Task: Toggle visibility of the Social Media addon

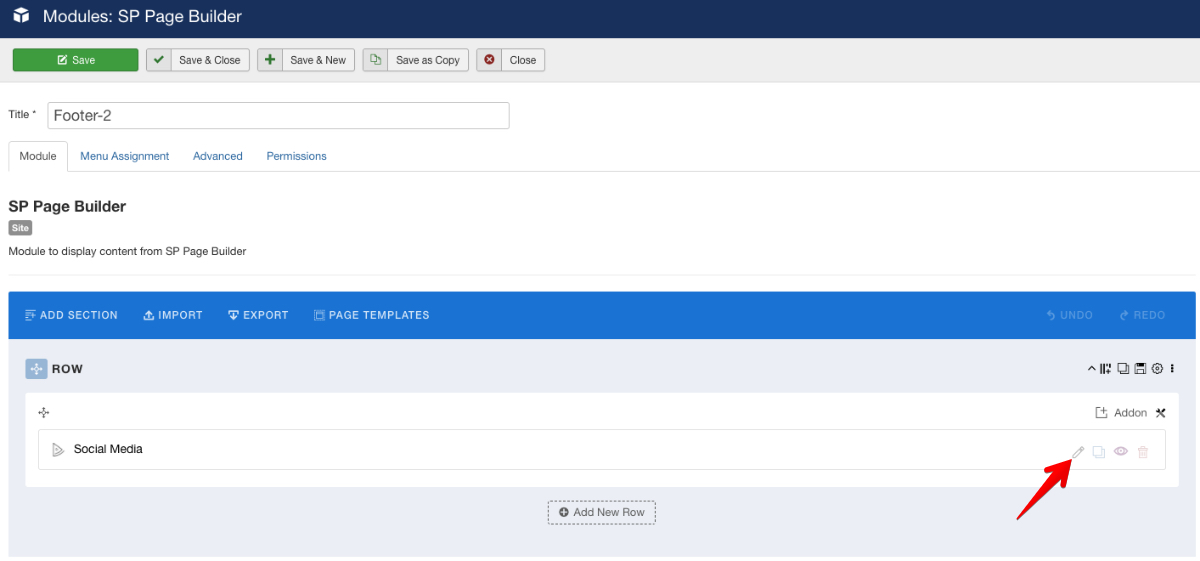Action: tap(1121, 452)
